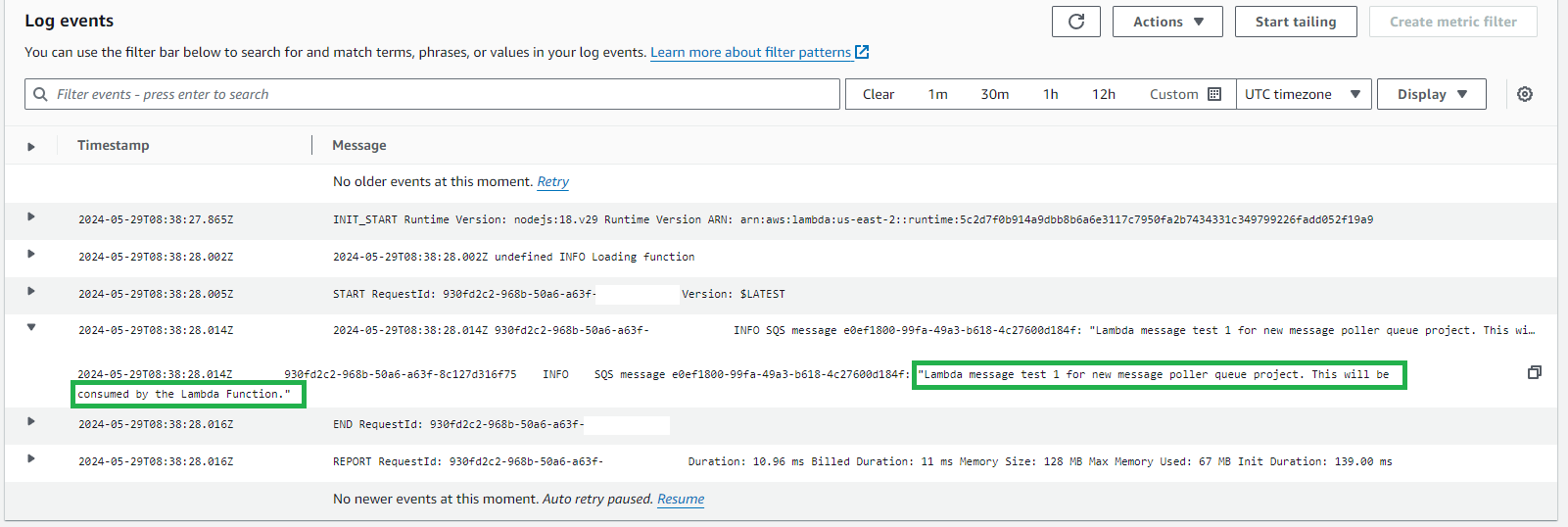
Task: Click the 'Version: $LATEST' text
Action: click(x=734, y=294)
